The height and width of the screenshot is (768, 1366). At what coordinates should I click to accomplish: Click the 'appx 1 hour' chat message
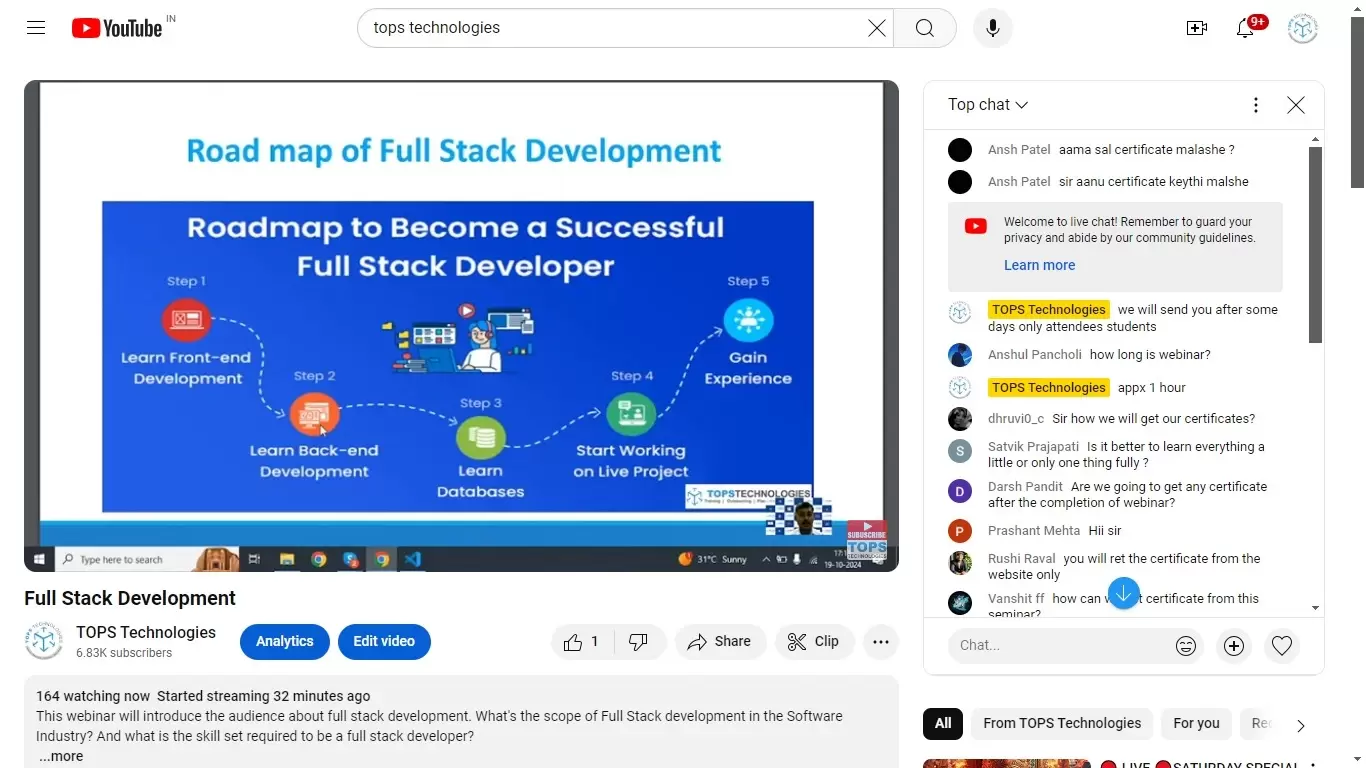[x=1152, y=388]
